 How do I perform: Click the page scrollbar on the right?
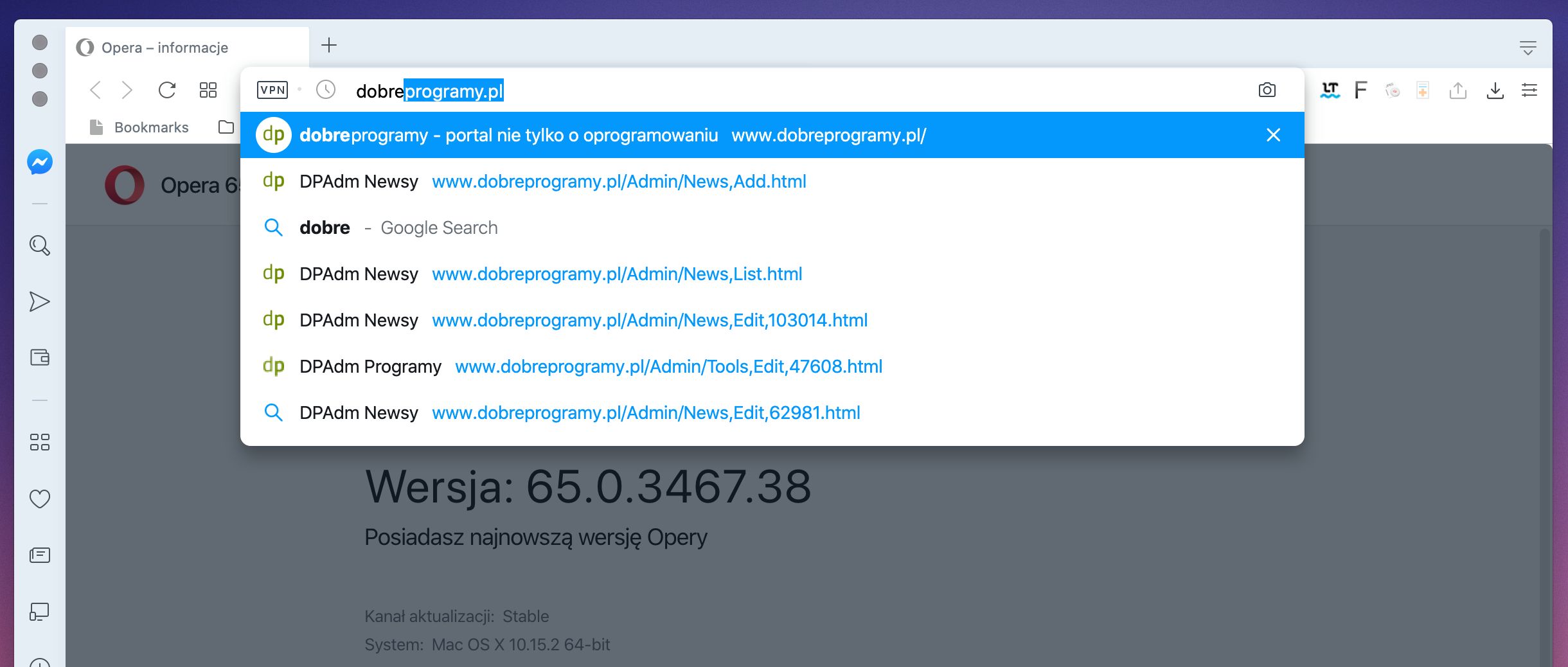coord(1545,447)
